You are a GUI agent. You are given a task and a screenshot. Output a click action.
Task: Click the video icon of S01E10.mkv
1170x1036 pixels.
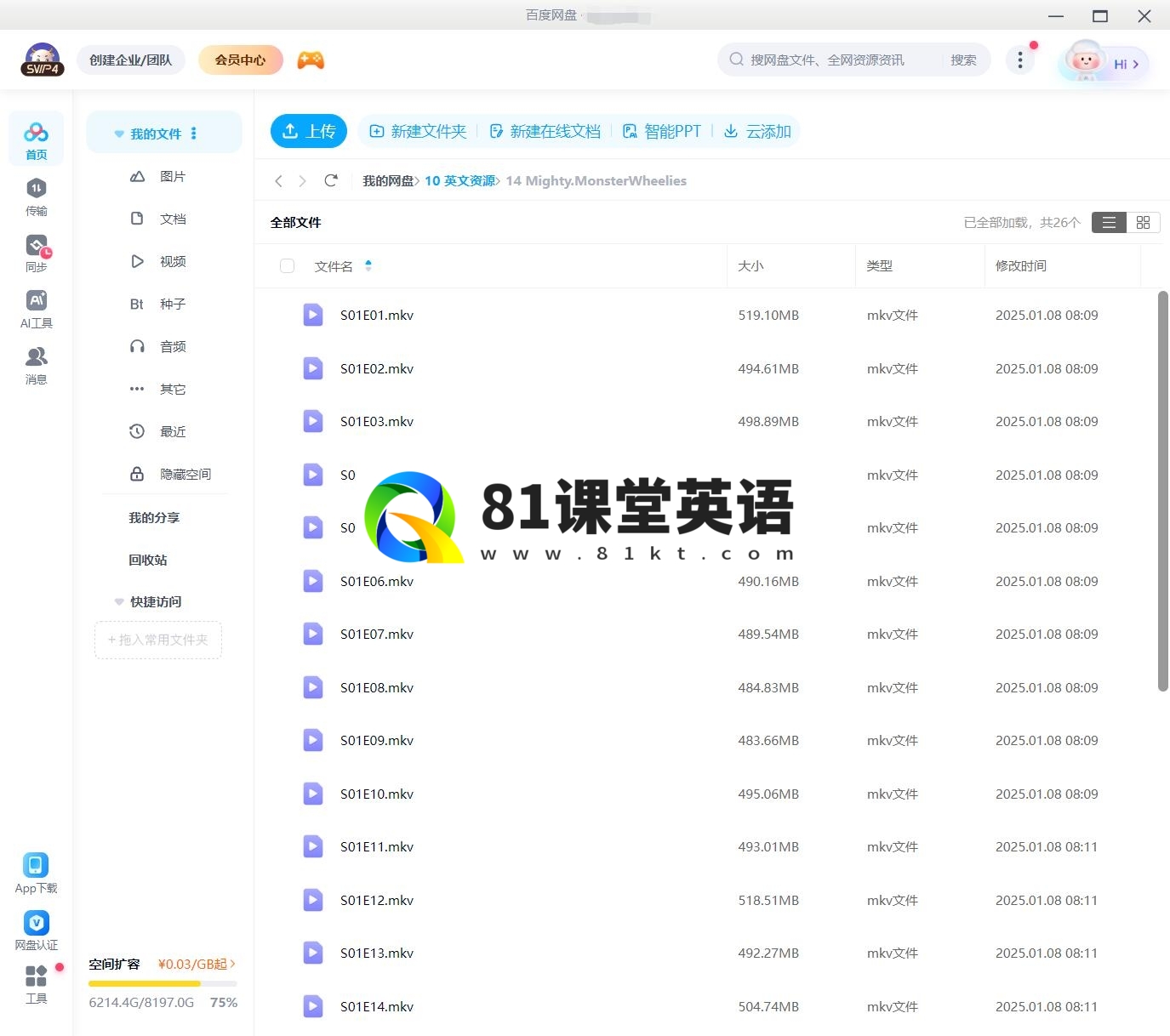pyautogui.click(x=313, y=794)
